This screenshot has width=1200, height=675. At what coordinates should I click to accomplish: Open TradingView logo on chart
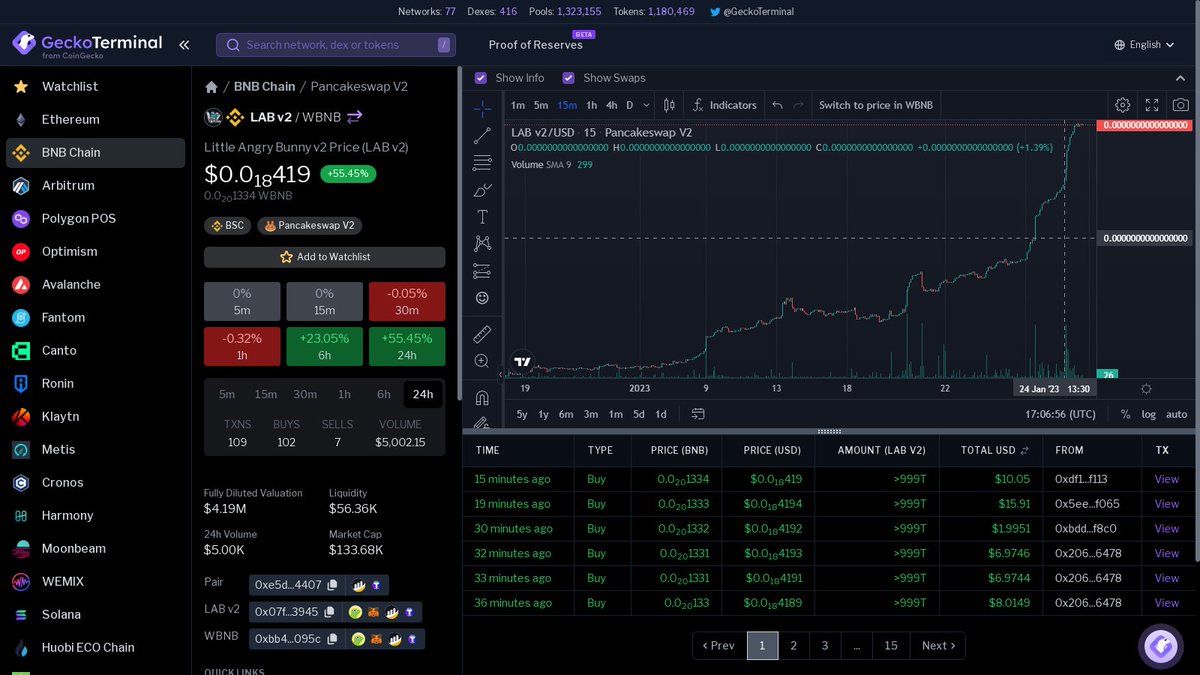(x=521, y=362)
